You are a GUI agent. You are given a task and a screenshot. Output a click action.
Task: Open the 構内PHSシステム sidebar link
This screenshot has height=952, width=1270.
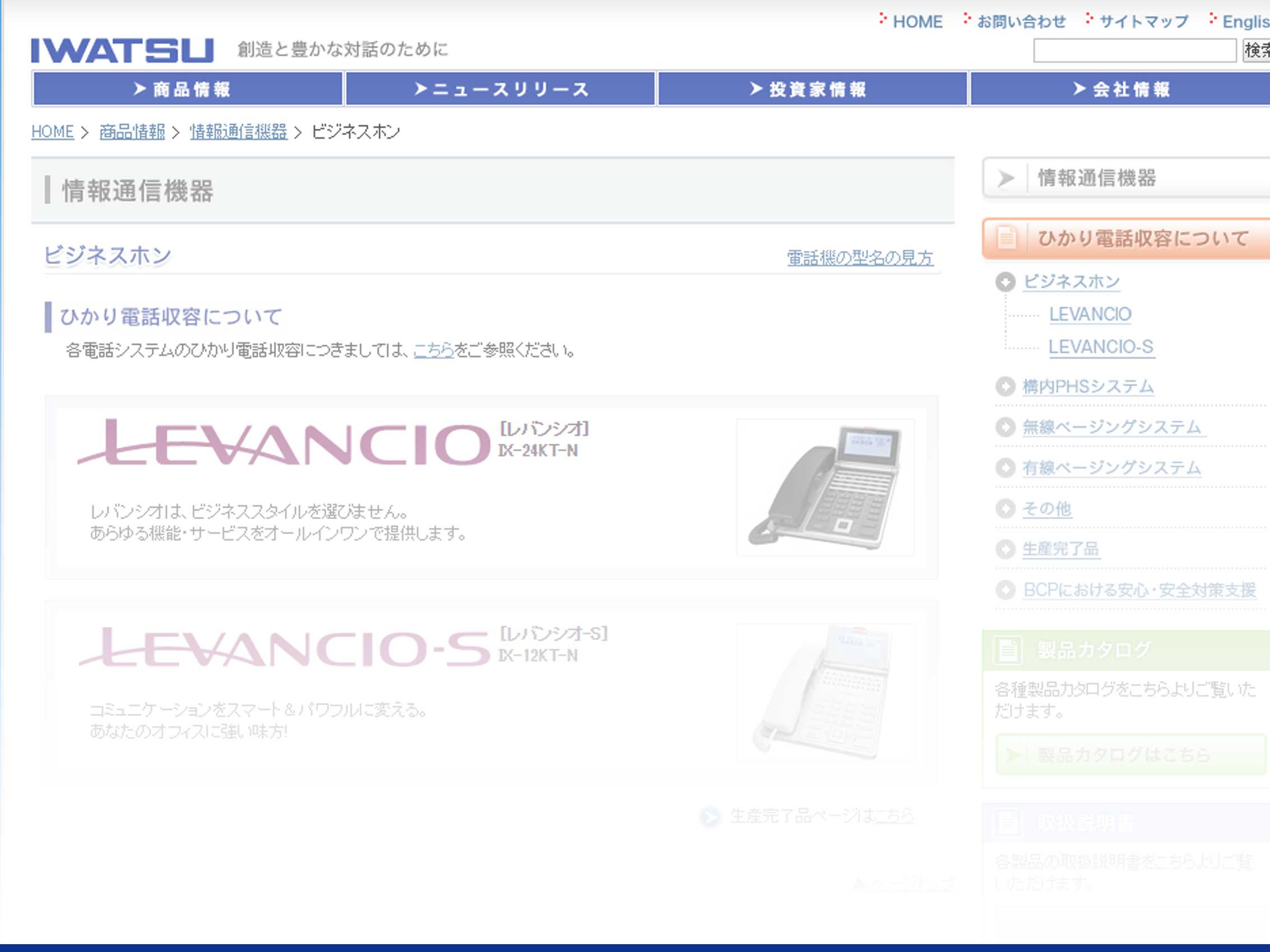pos(1088,386)
